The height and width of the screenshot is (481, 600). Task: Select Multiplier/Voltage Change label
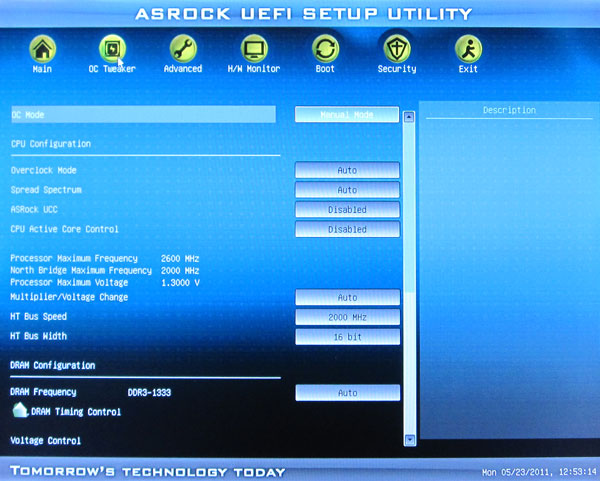(69, 297)
